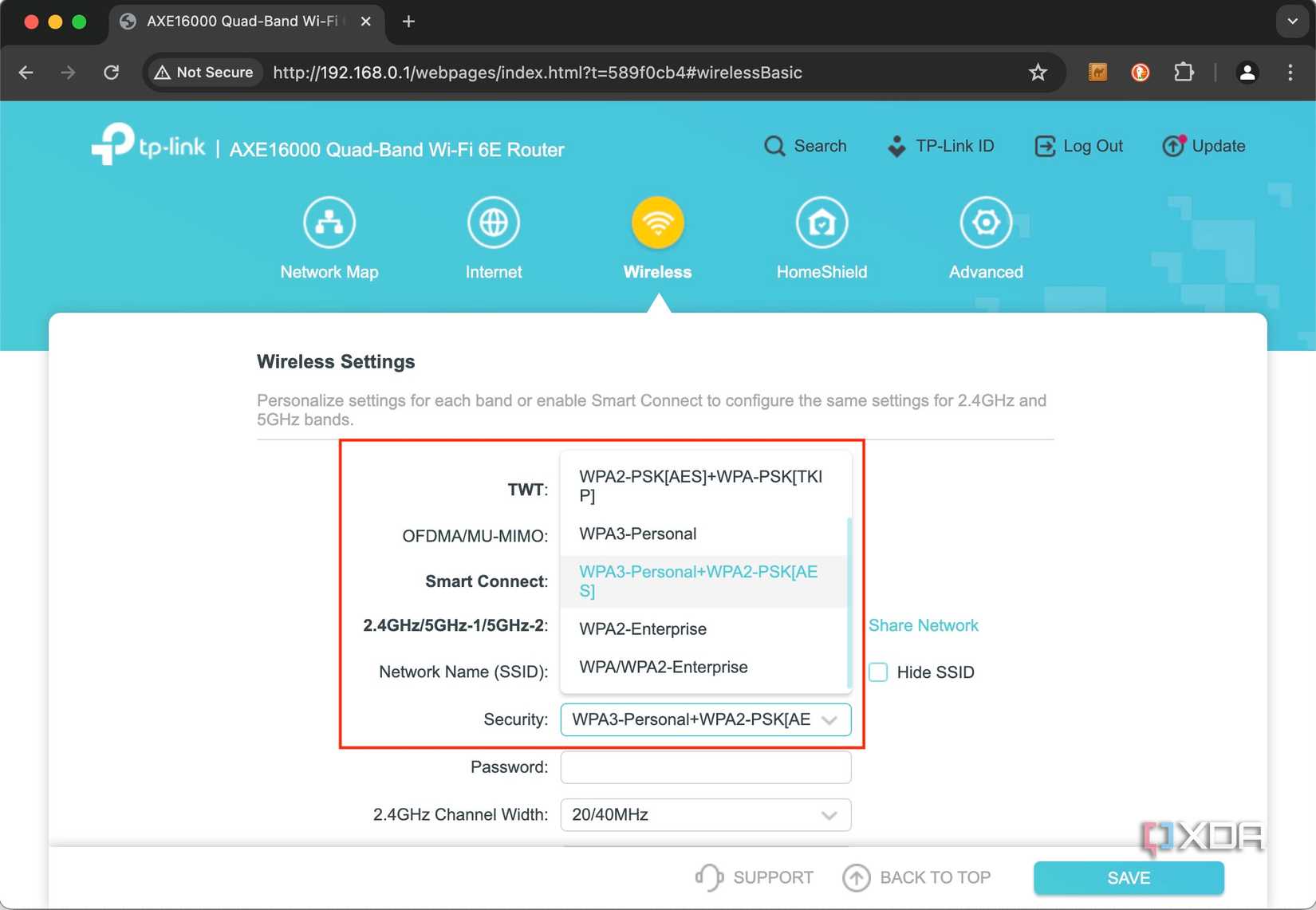This screenshot has width=1316, height=910.
Task: Enable the Hide SSID checkbox
Action: [x=877, y=672]
